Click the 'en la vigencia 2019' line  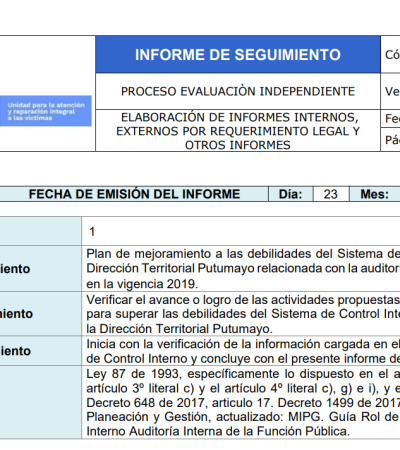coord(142,284)
